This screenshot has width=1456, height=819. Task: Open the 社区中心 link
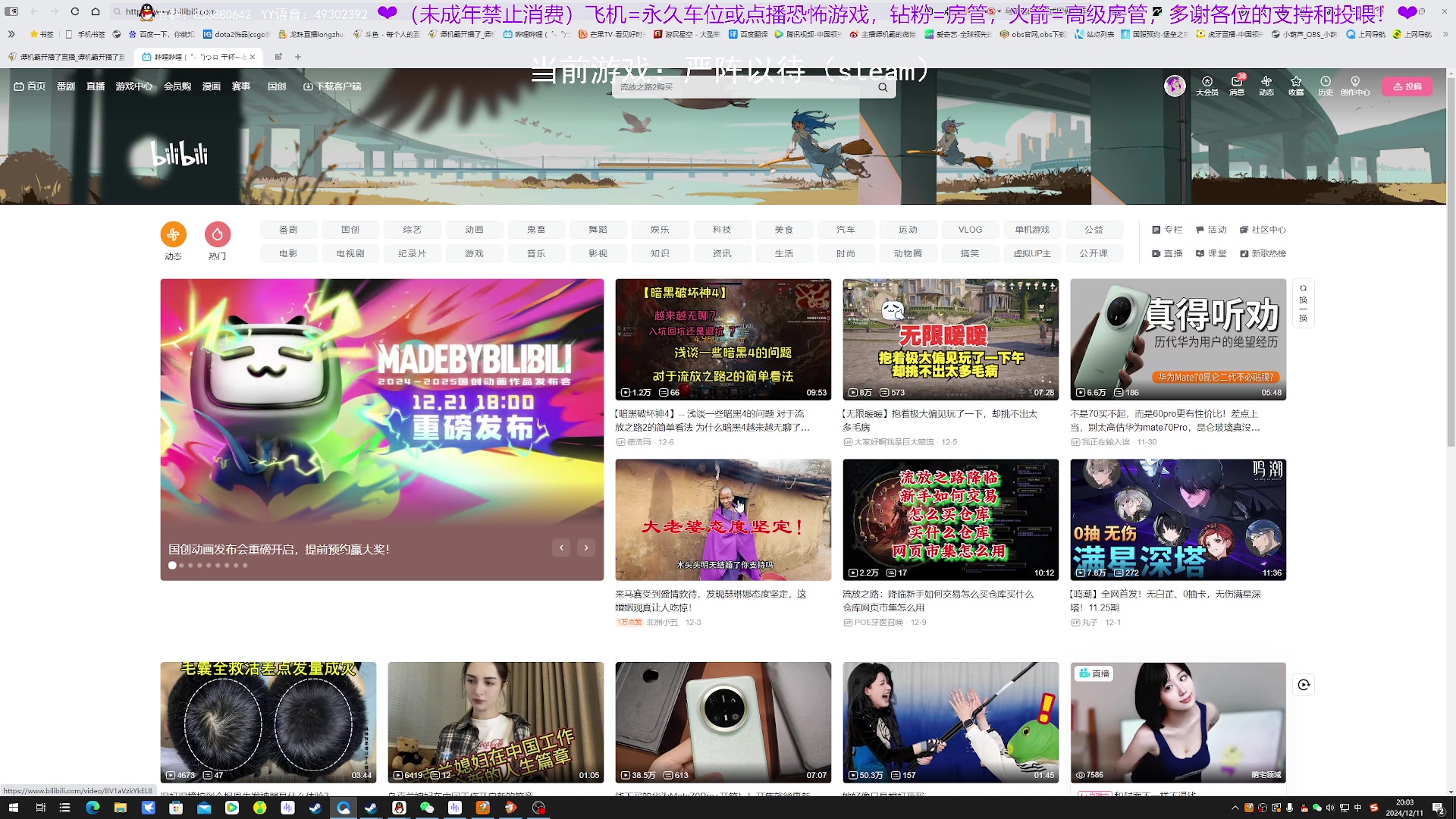(1263, 230)
